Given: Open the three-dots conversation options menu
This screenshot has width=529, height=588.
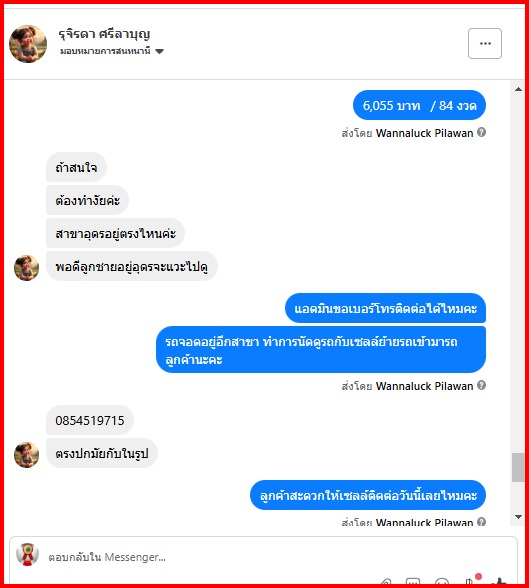Looking at the screenshot, I should [x=484, y=44].
